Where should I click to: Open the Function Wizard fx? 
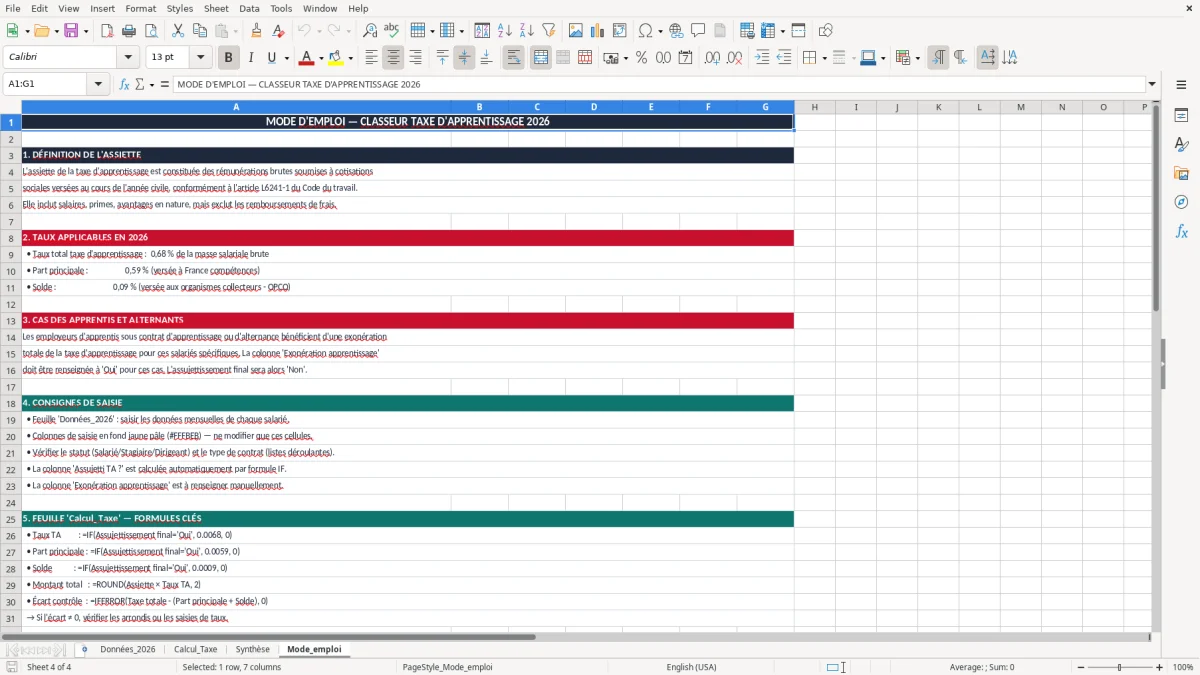[x=124, y=84]
